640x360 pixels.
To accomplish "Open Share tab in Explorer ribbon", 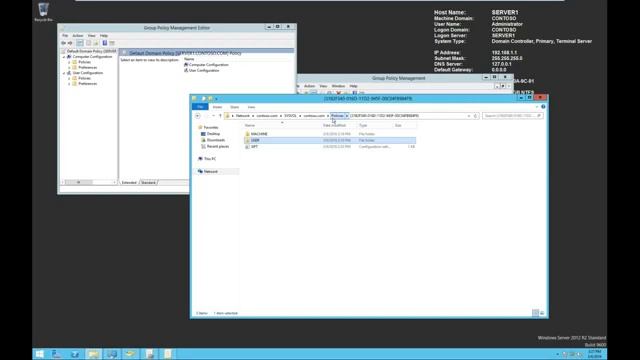I will [x=234, y=107].
